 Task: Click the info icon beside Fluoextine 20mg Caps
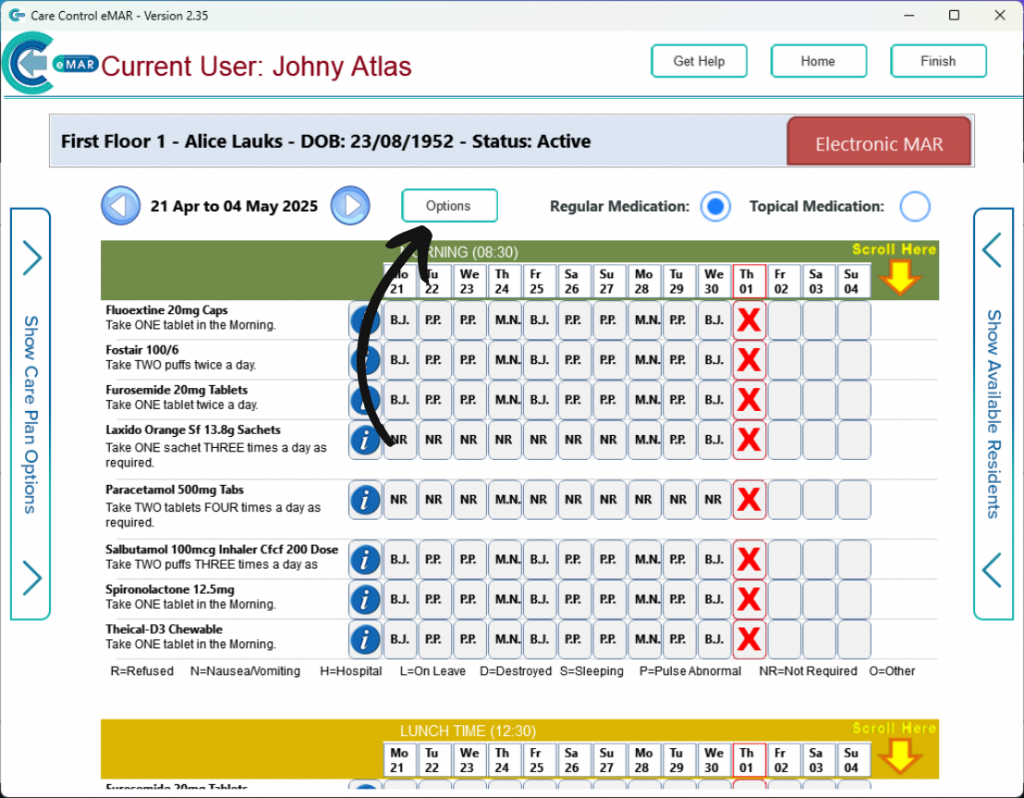364,319
